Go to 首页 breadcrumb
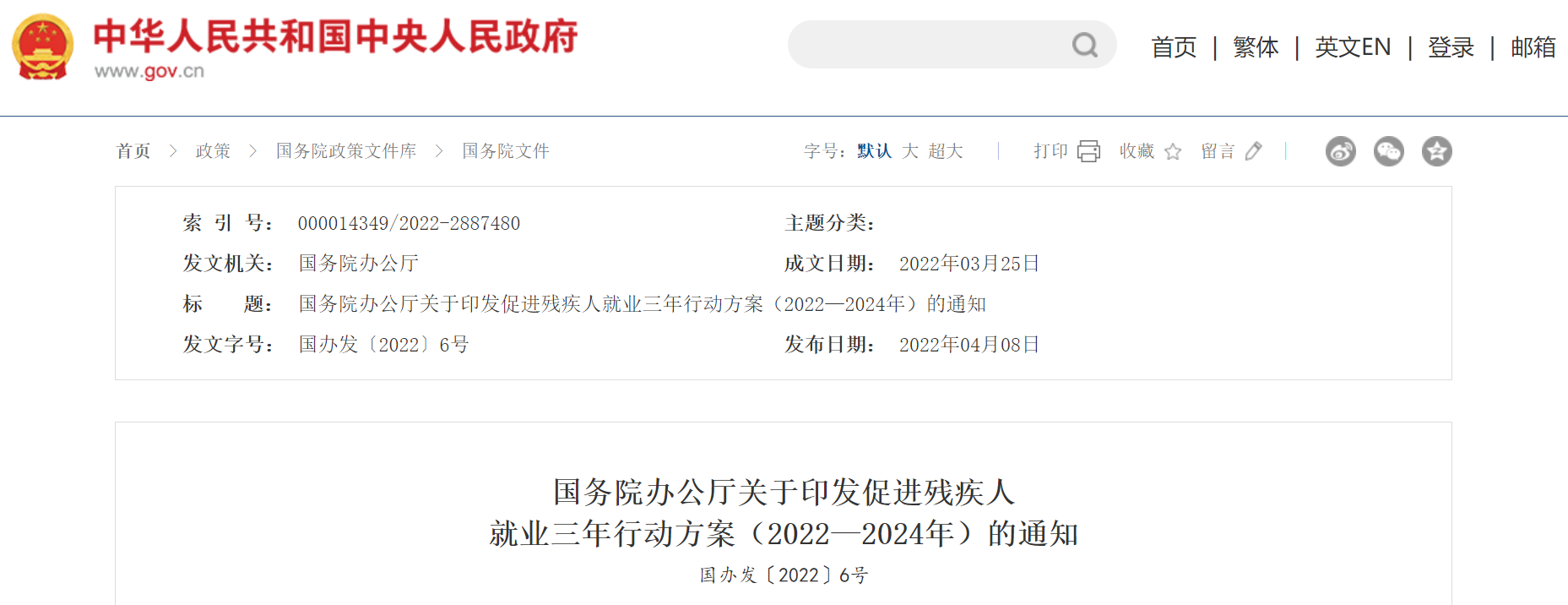 [133, 151]
